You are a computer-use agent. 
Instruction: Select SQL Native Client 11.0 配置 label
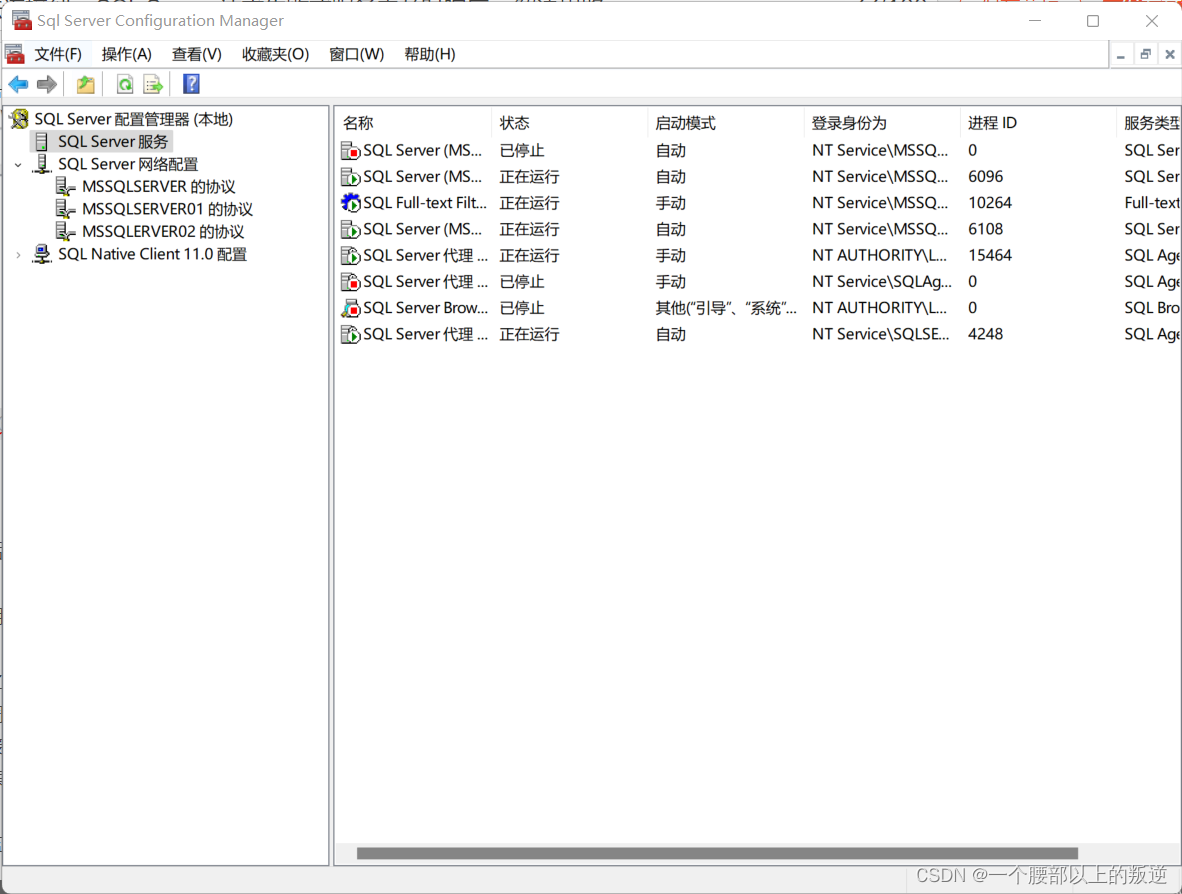pyautogui.click(x=152, y=254)
